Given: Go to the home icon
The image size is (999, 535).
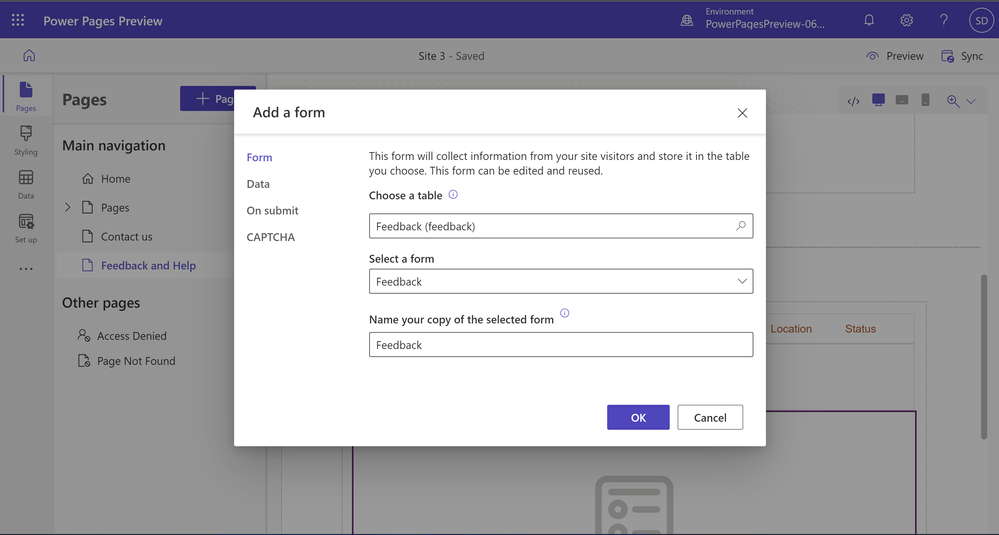Looking at the screenshot, I should pyautogui.click(x=29, y=55).
